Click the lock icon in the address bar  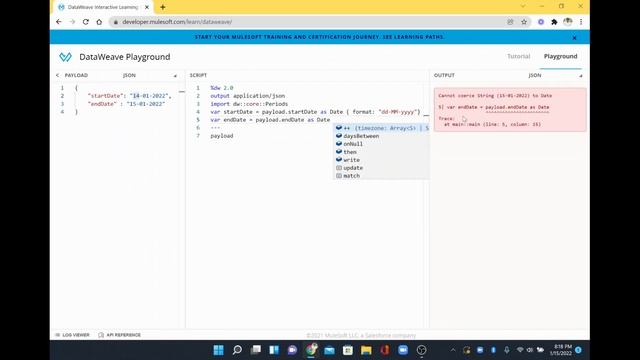116,22
